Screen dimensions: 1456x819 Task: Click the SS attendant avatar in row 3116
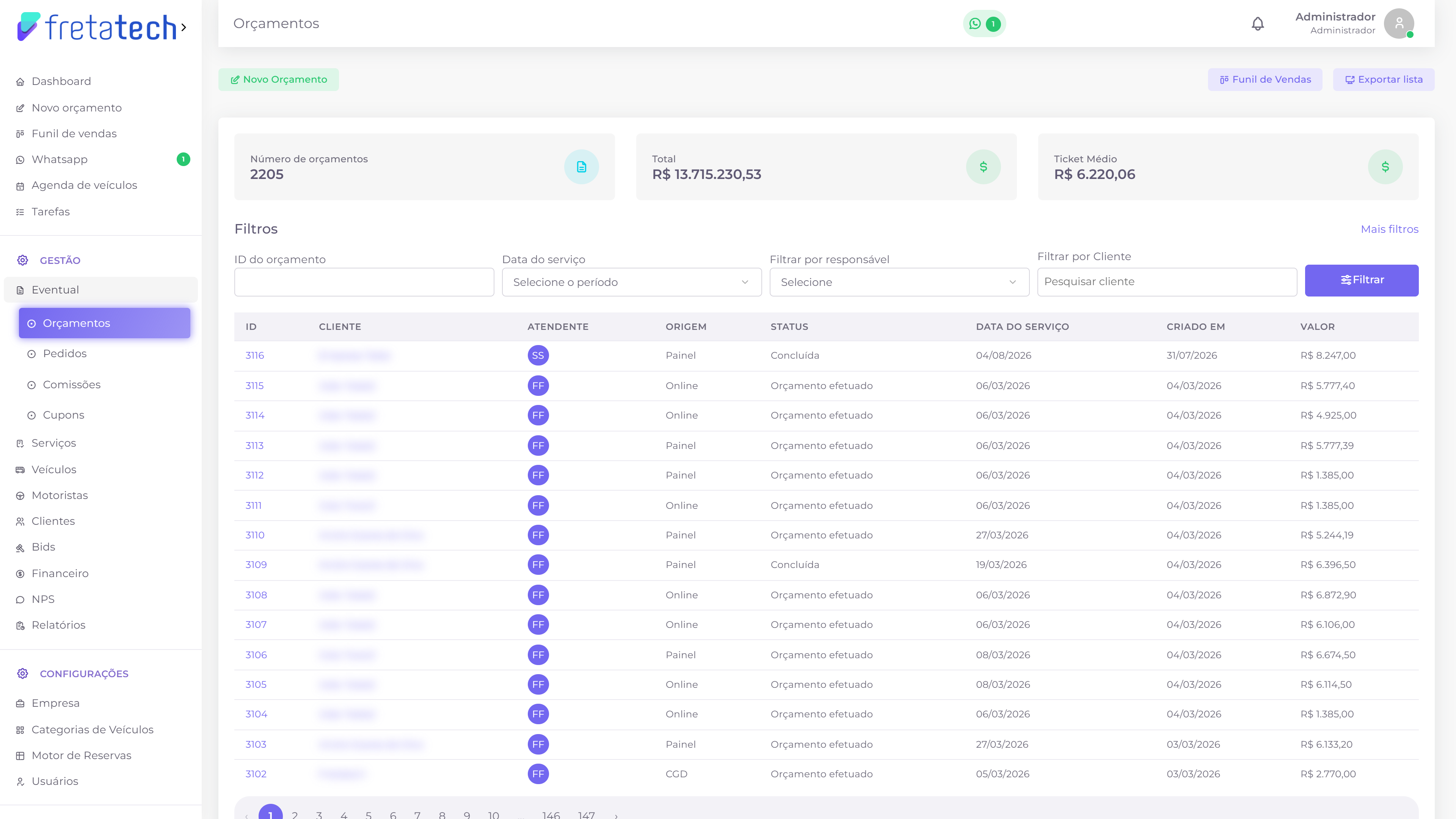pos(538,356)
